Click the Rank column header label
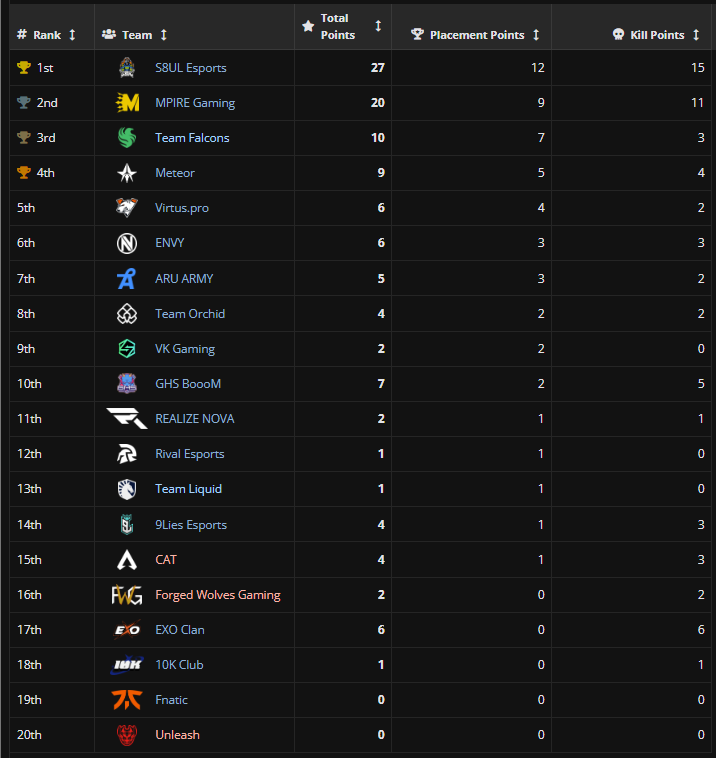 47,35
